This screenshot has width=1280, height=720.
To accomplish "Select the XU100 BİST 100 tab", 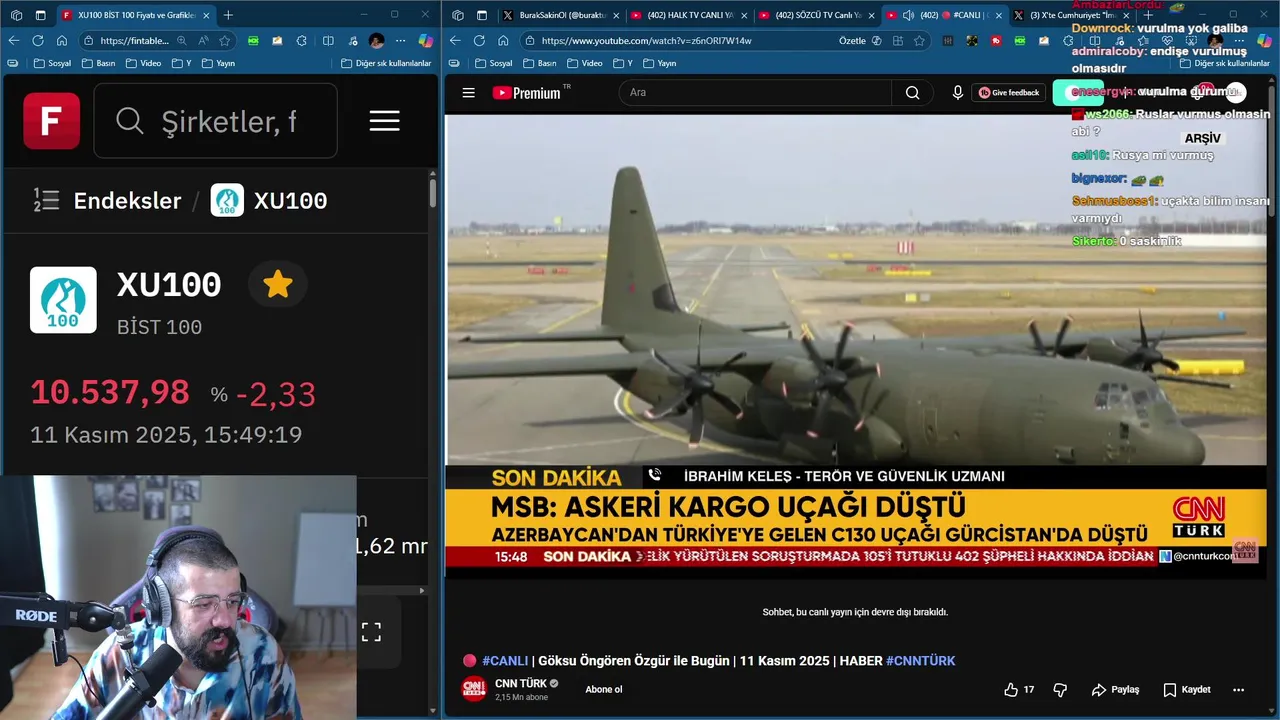I will pyautogui.click(x=136, y=15).
